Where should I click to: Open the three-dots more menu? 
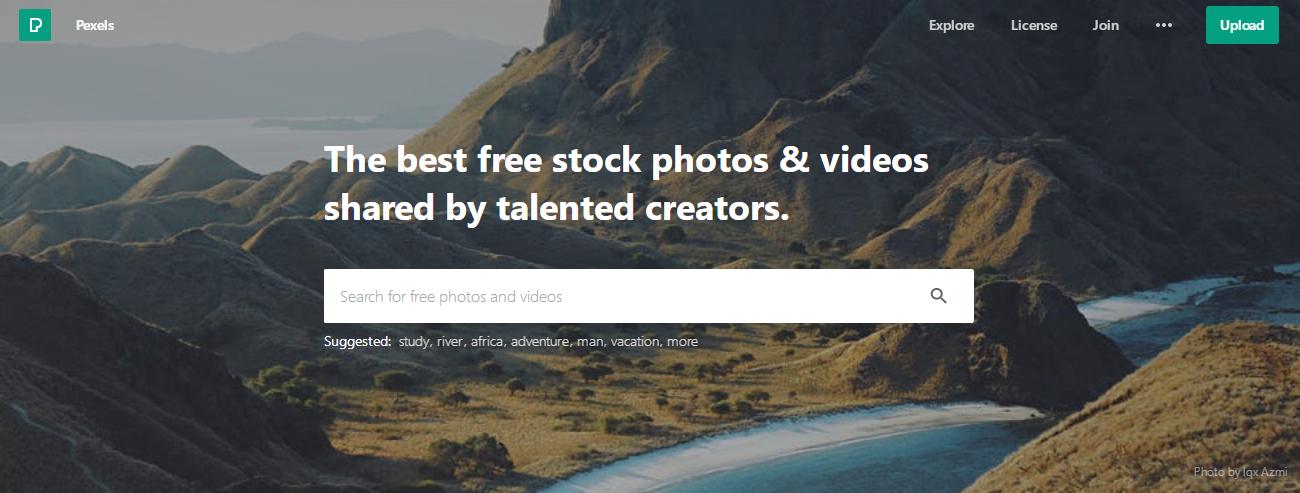point(1163,25)
